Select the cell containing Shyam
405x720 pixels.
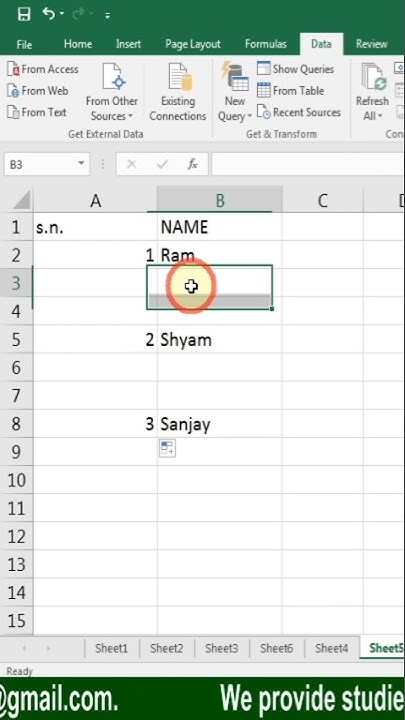[x=219, y=340]
